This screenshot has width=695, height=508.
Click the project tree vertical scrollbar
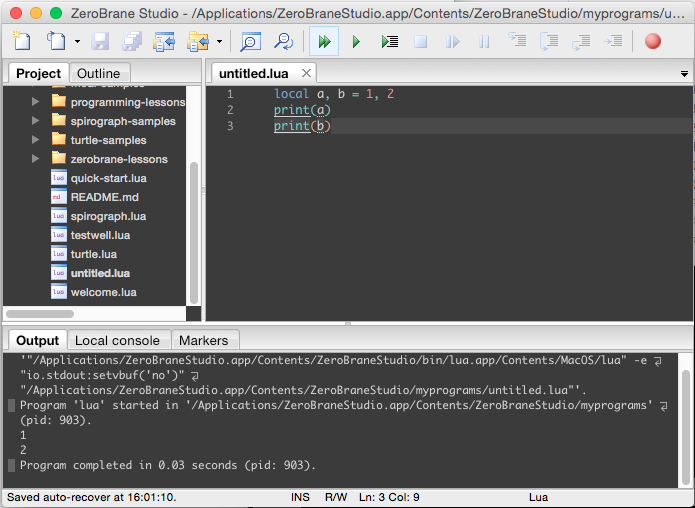tap(194, 233)
